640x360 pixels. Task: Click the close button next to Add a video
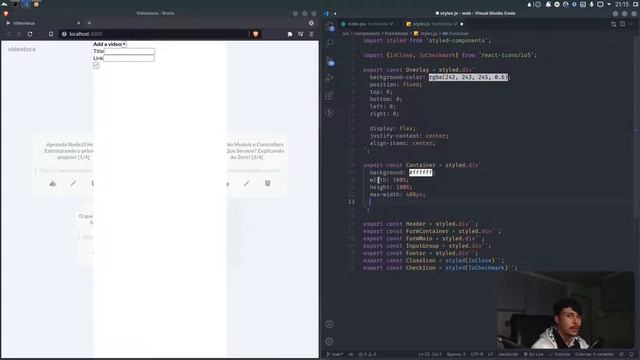(124, 44)
